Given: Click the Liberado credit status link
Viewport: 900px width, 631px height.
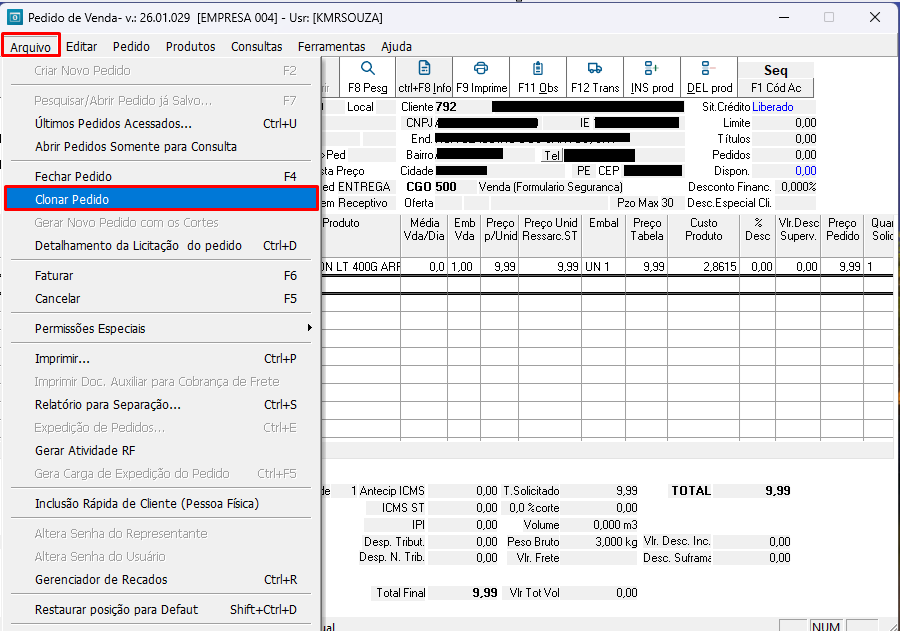Looking at the screenshot, I should tap(773, 107).
